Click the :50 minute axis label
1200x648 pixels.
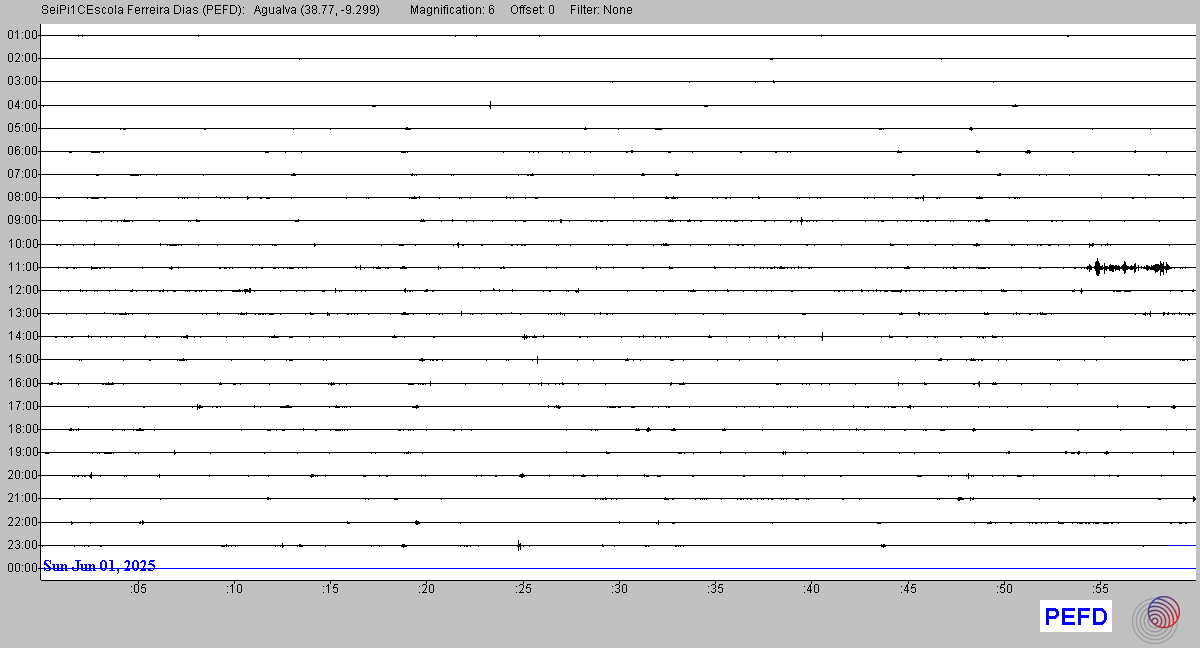(x=1005, y=589)
